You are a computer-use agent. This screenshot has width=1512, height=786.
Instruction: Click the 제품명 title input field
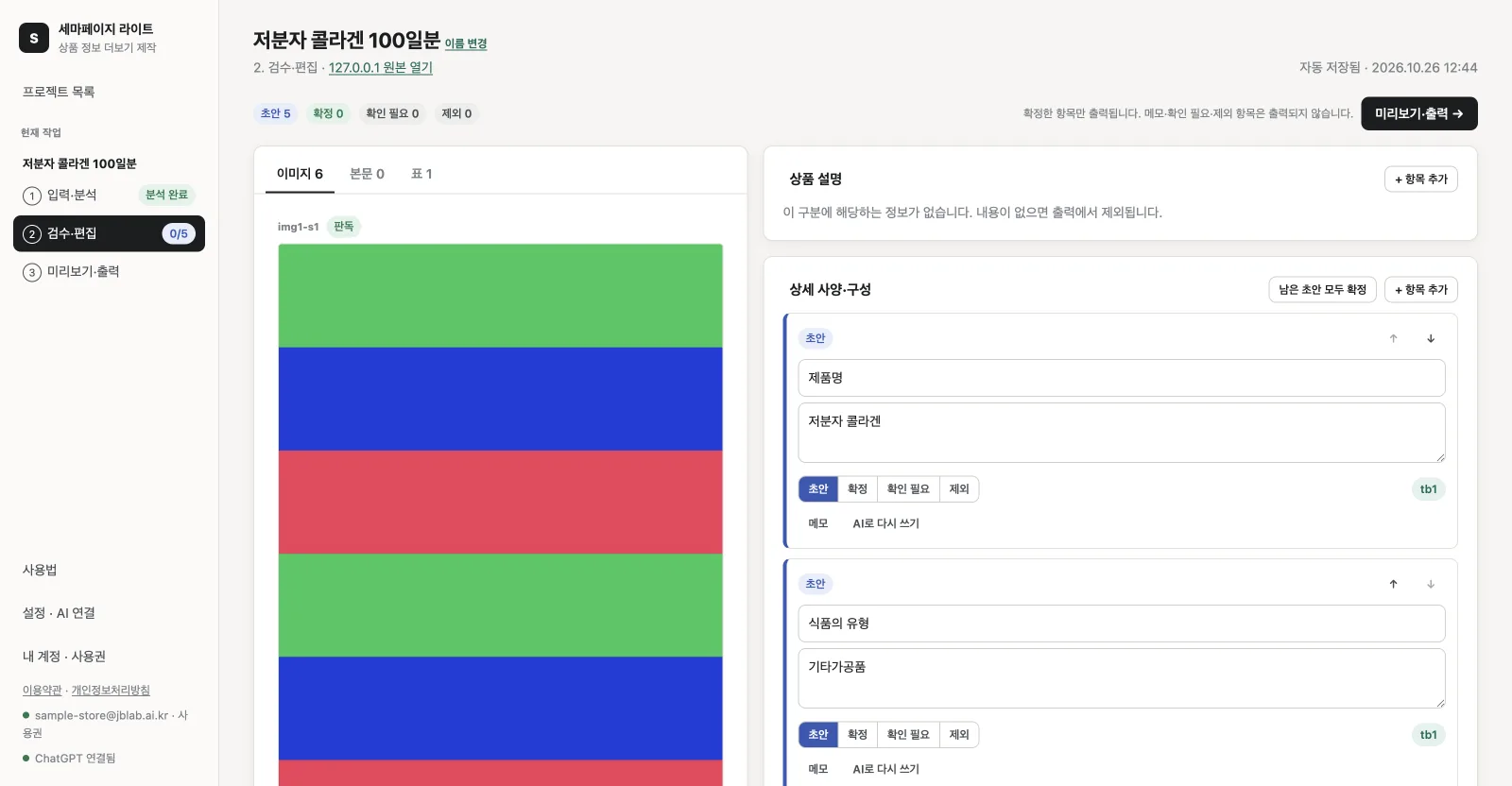tap(1122, 378)
